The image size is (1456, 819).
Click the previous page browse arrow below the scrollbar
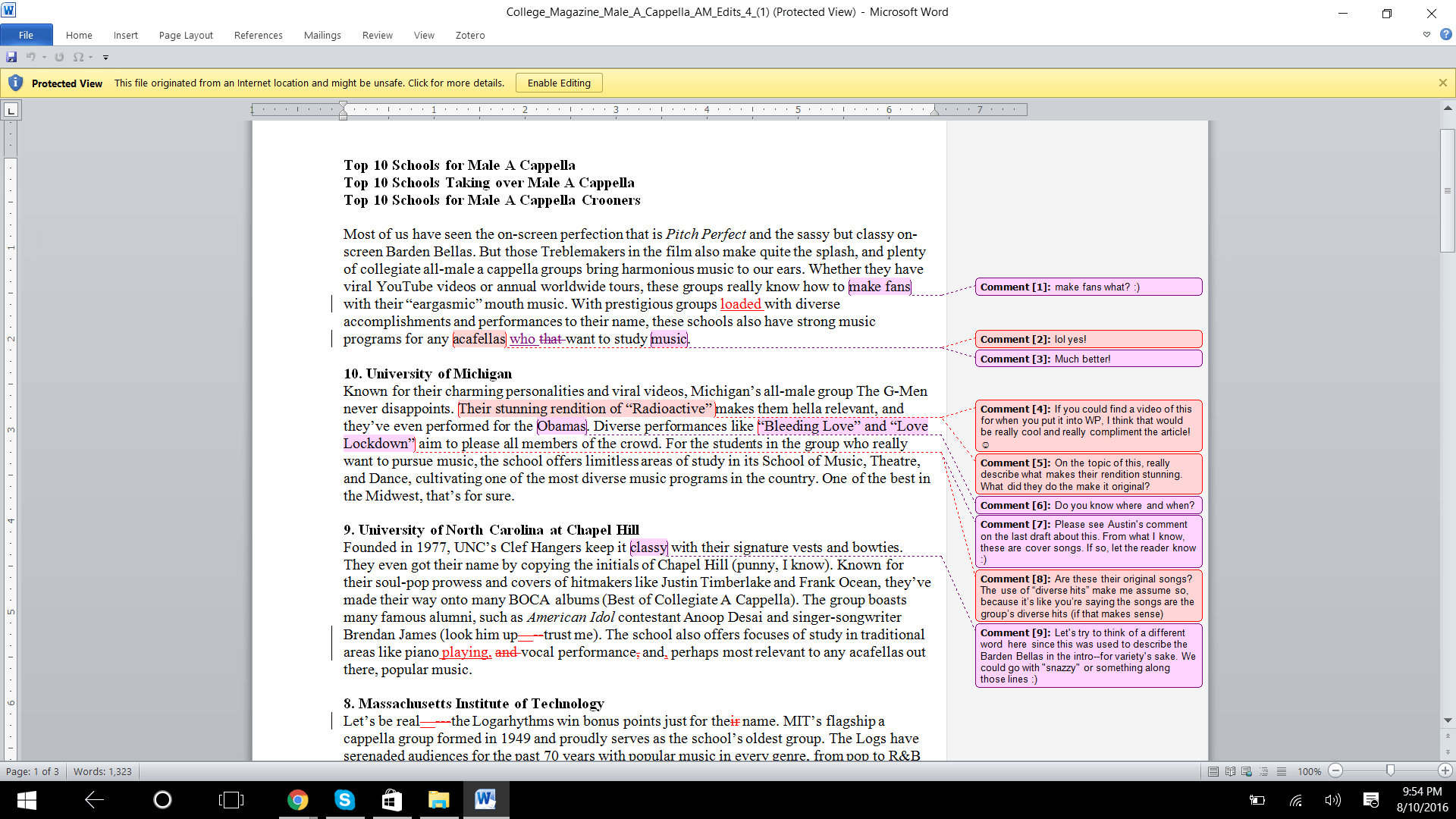(x=1448, y=735)
